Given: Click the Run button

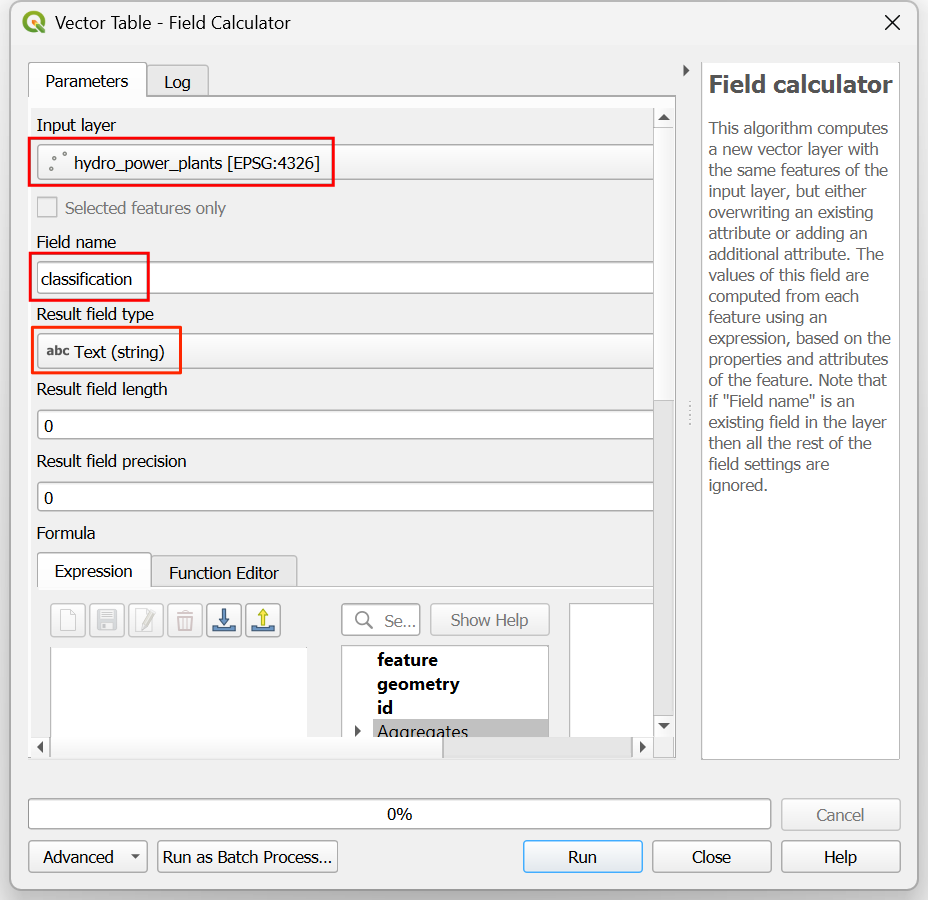Looking at the screenshot, I should pos(582,856).
